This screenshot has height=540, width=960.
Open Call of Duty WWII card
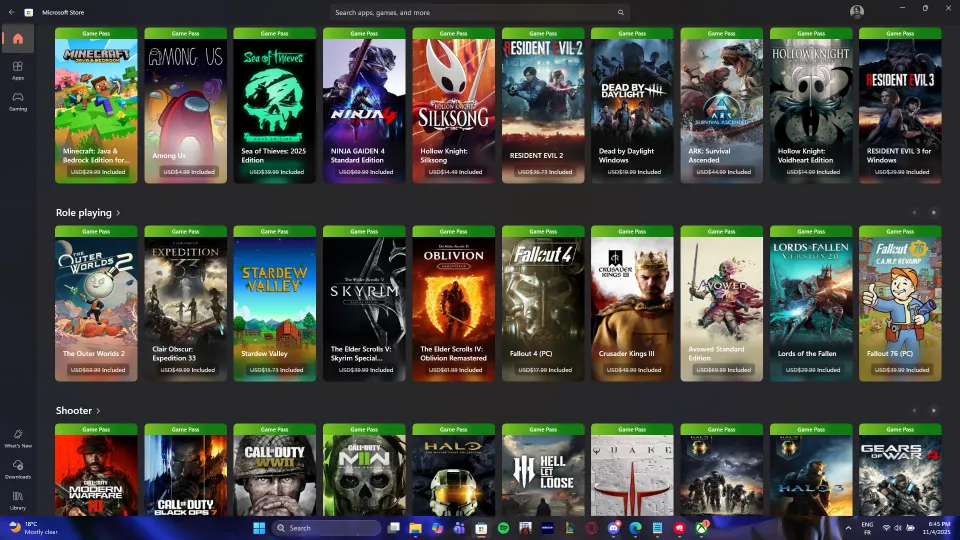pos(274,470)
